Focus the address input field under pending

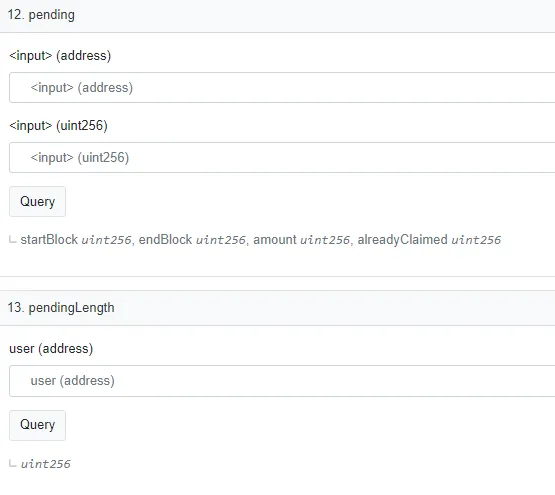(x=282, y=87)
